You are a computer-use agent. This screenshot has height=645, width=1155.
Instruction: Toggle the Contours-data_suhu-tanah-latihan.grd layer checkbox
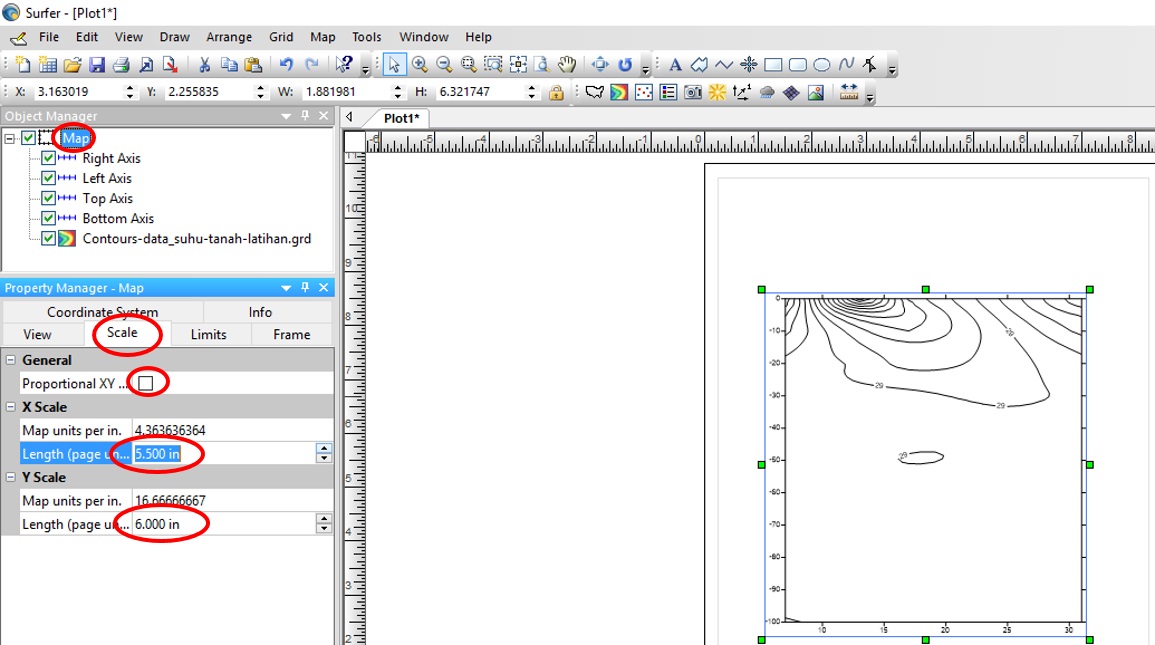(x=48, y=238)
